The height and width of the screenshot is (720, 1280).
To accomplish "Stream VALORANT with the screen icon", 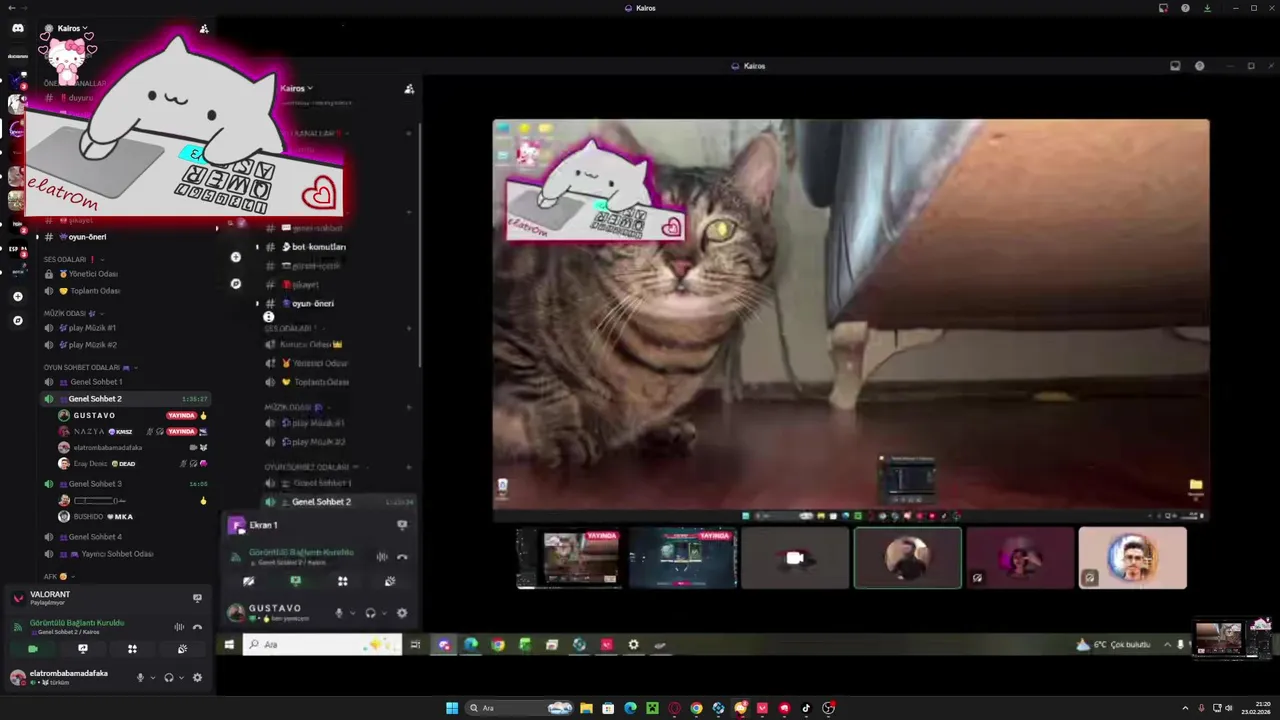I will coord(197,598).
